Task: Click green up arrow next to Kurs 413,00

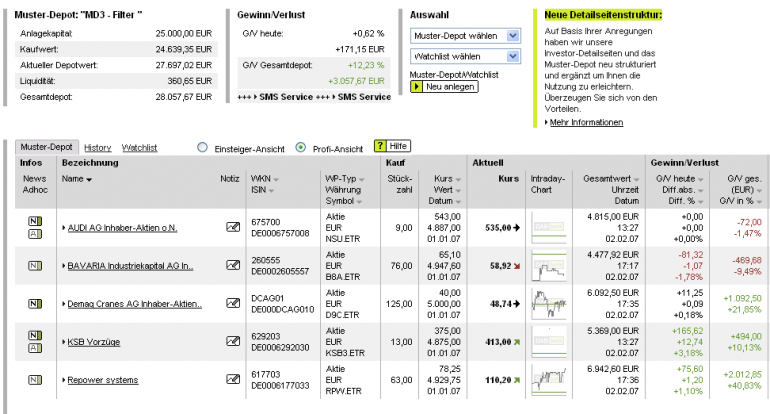Action: (x=517, y=342)
